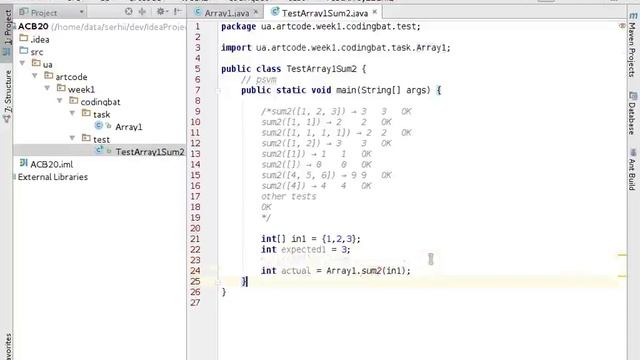
Task: Click 'int expected1 = 3;' line
Action: [x=305, y=249]
